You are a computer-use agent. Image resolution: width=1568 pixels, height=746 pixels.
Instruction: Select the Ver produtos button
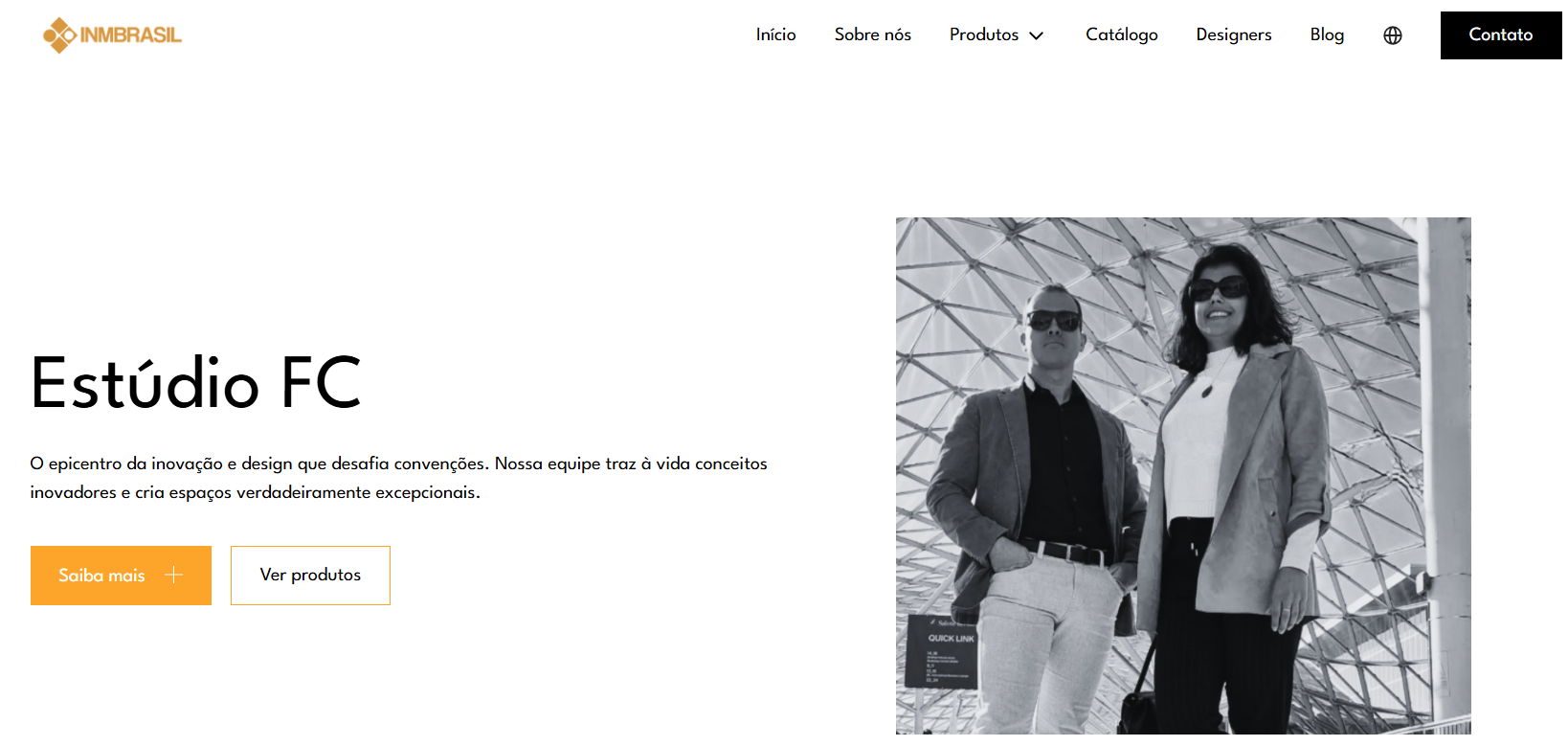[x=310, y=576]
